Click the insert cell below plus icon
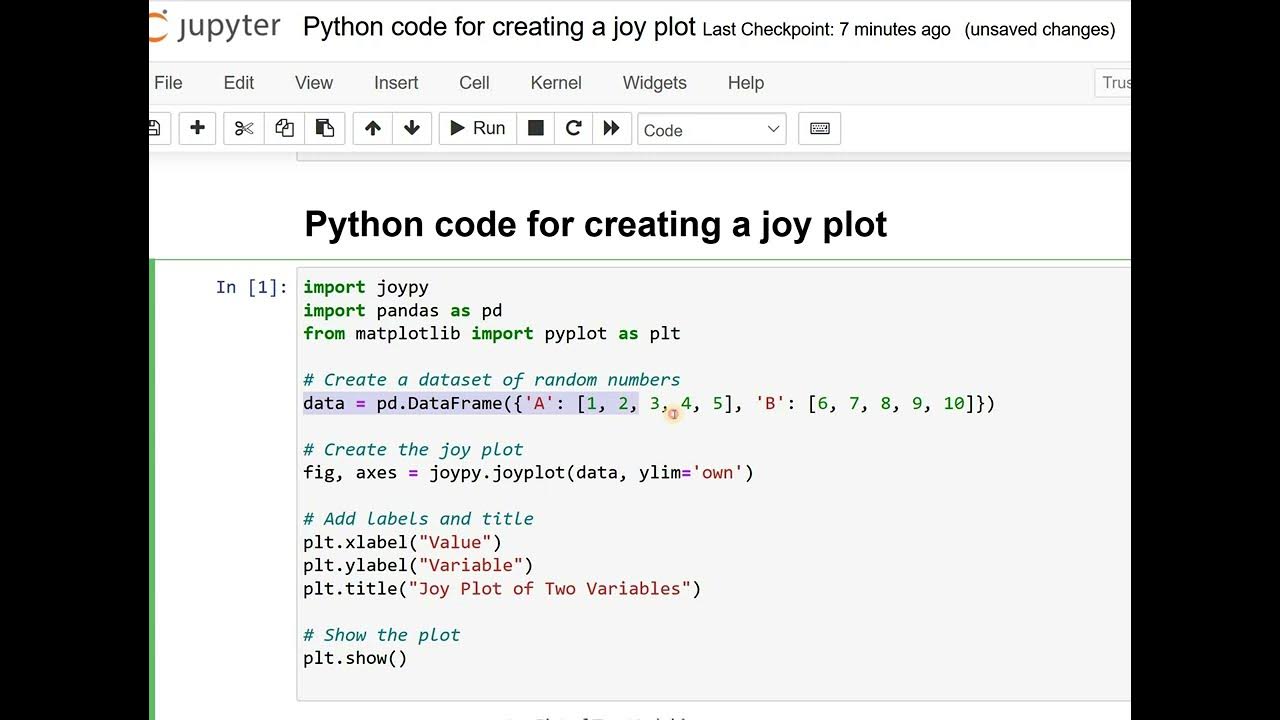The image size is (1280, 720). tap(197, 128)
